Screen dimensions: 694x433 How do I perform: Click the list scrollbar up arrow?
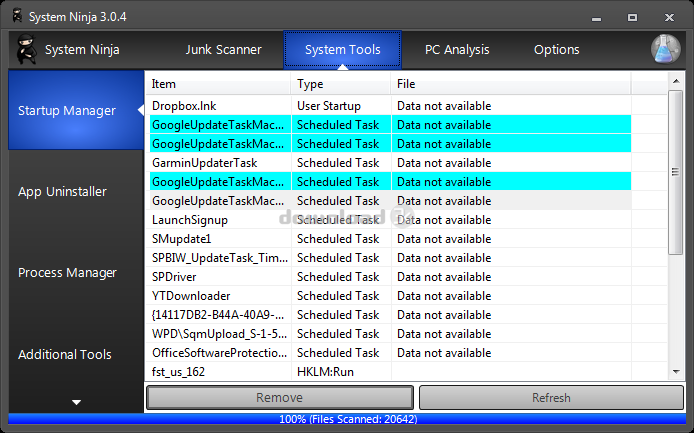tap(676, 81)
